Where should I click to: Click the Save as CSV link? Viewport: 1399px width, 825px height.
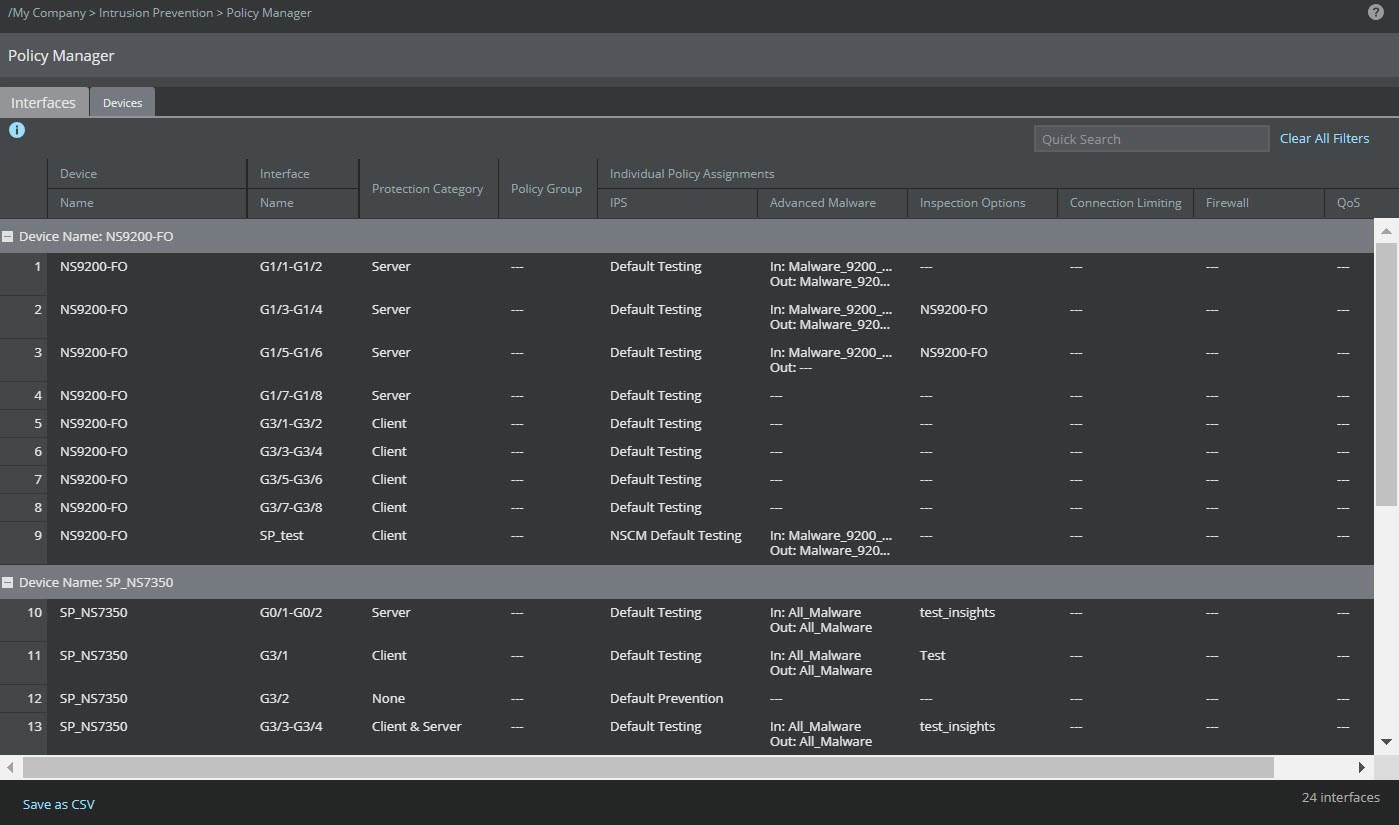click(x=59, y=804)
